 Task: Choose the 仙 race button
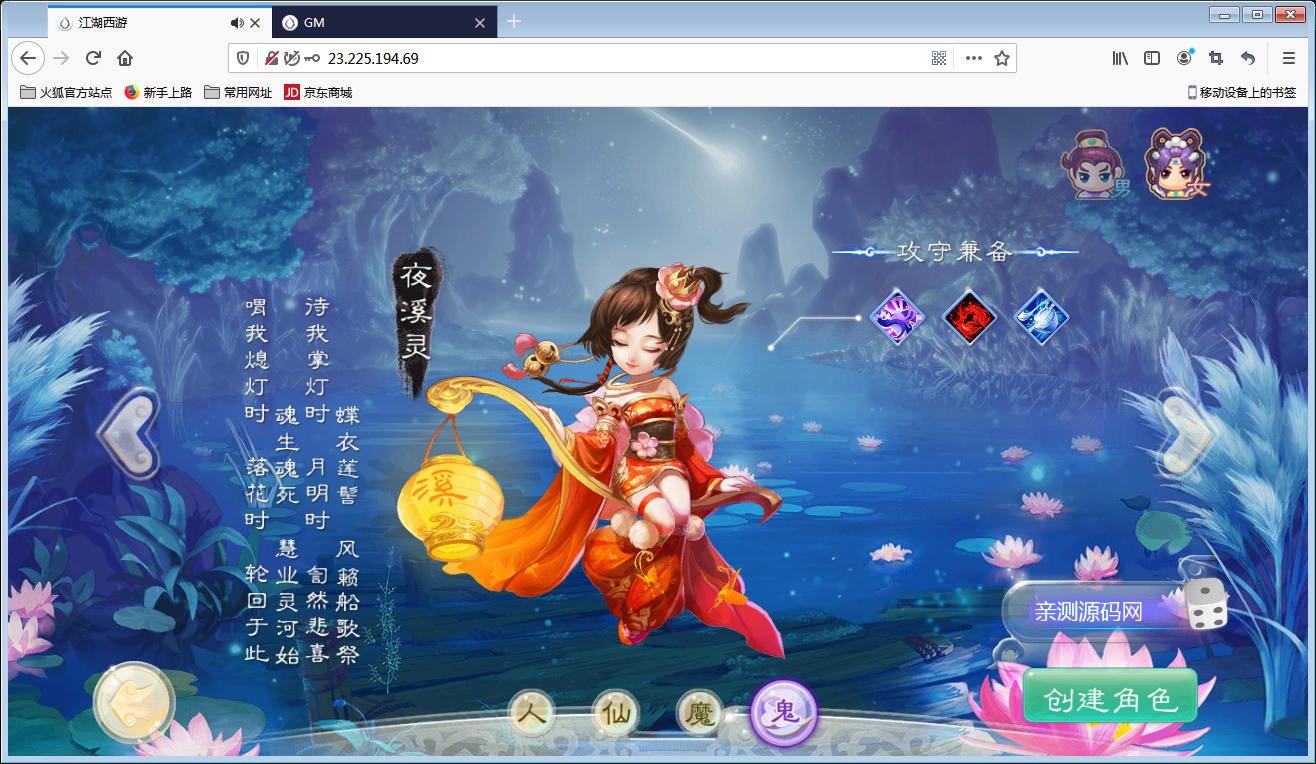click(615, 713)
